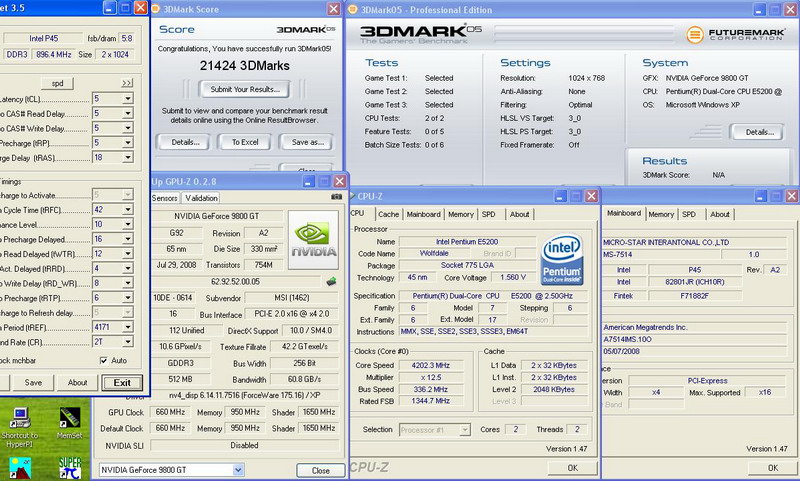Open Memory tab in left CPU-Z window
800x481 pixels.
pyautogui.click(x=461, y=214)
